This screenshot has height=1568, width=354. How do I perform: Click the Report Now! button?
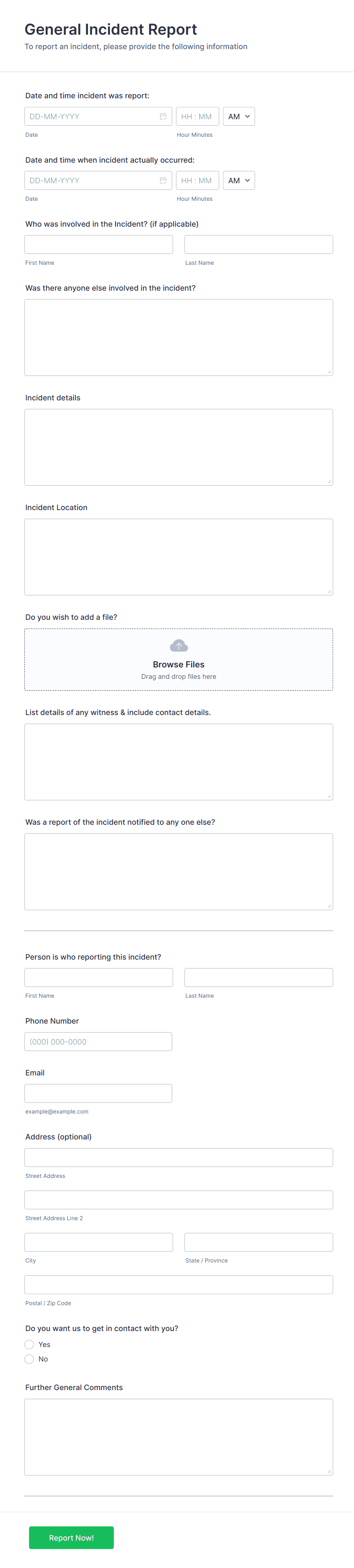(x=71, y=1538)
